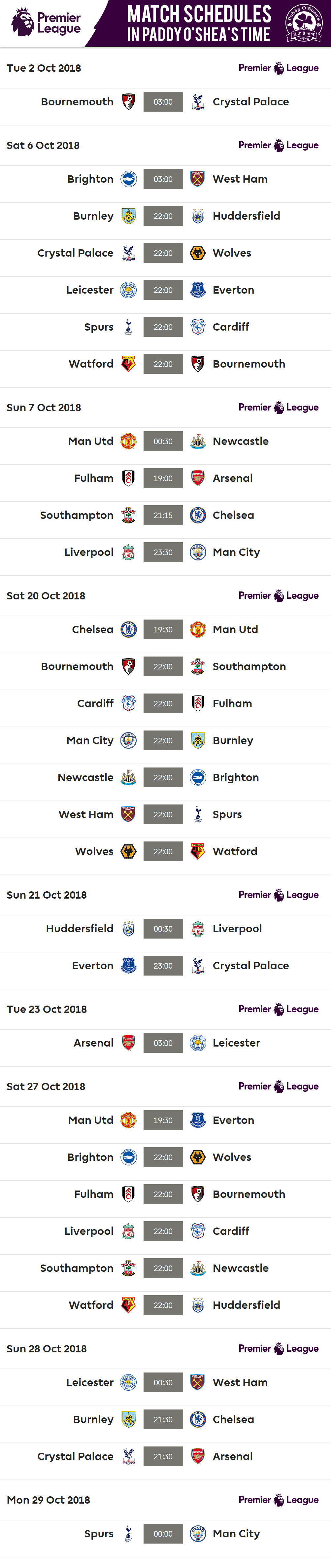Click Premier League label beside Sat 20 Oct
The height and width of the screenshot is (1568, 331).
[x=278, y=596]
